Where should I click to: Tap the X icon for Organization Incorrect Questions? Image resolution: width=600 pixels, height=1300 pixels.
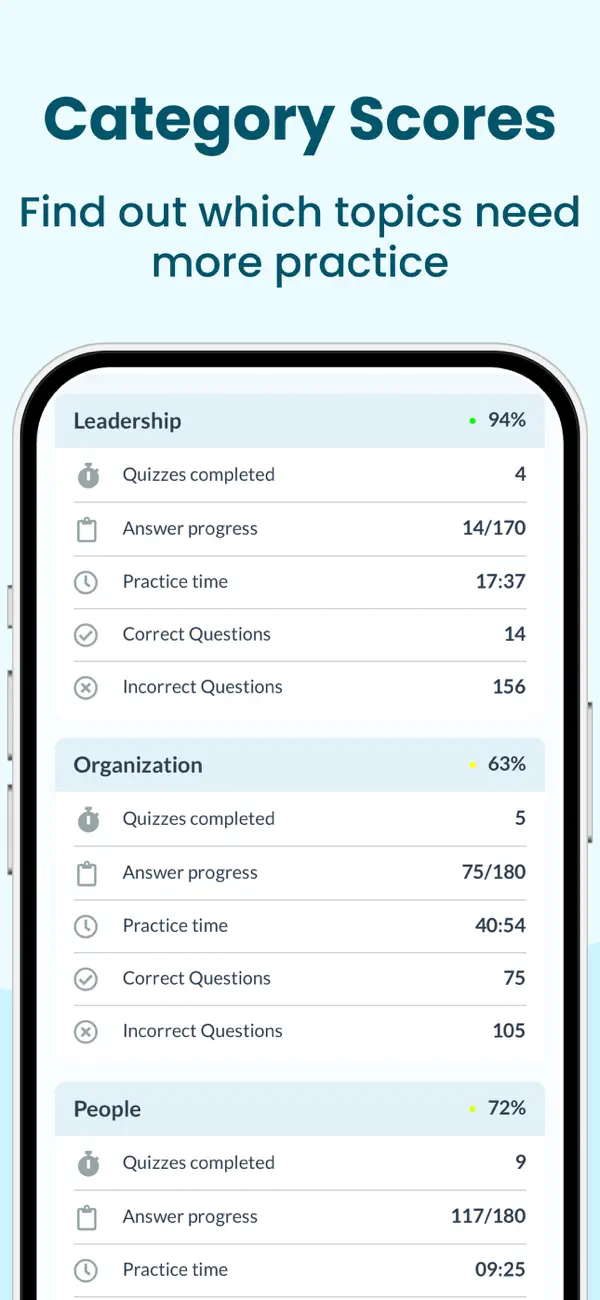point(87,1032)
